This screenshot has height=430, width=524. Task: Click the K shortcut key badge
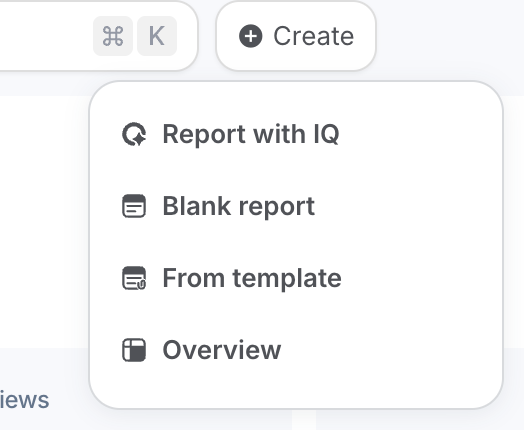(x=157, y=36)
